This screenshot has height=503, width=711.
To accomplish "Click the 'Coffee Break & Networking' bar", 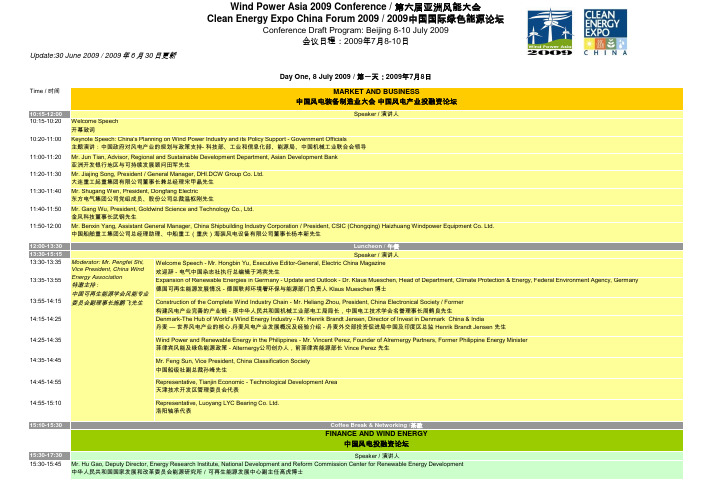I will [377, 425].
